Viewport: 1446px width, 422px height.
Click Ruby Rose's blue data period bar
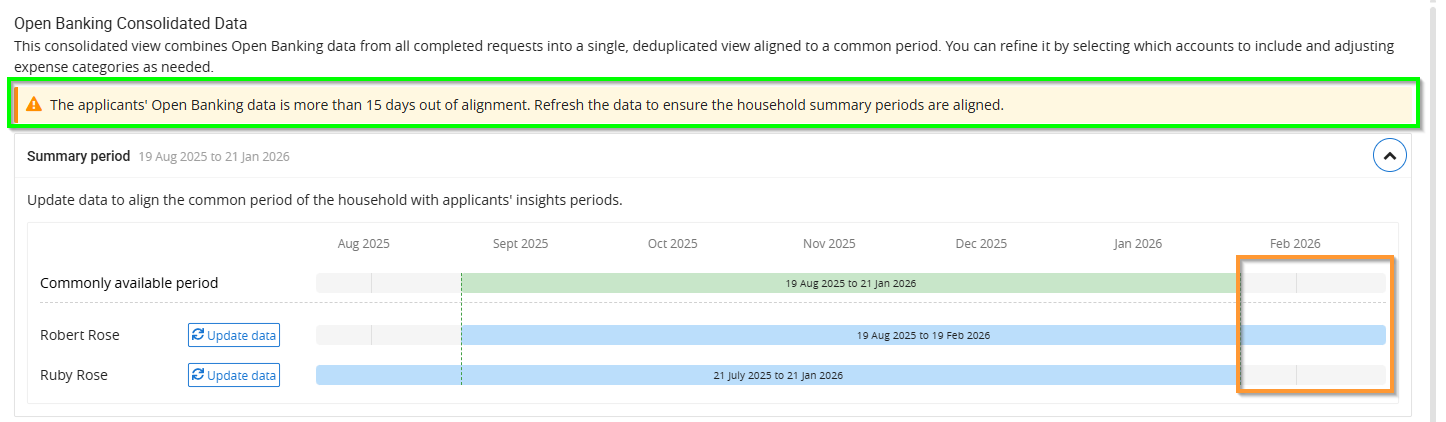click(x=777, y=375)
